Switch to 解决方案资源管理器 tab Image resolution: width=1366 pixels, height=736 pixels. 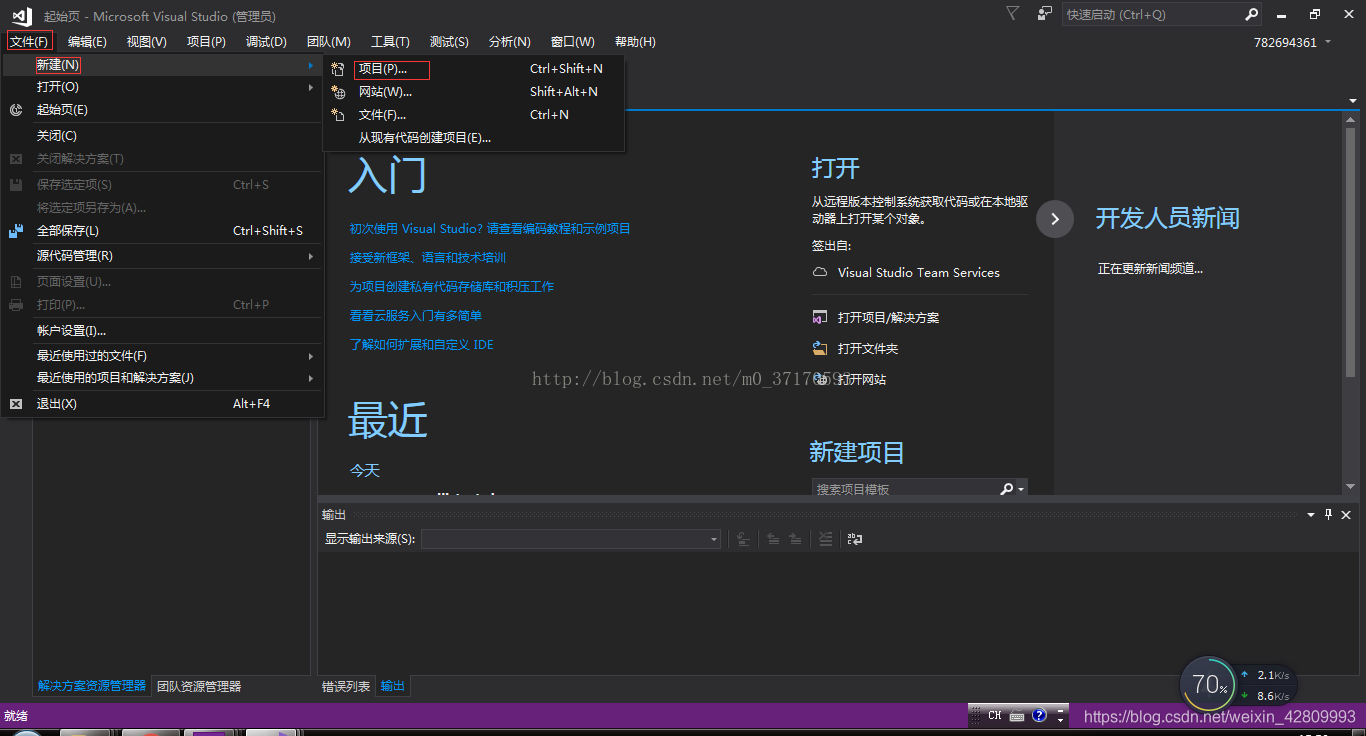point(92,686)
